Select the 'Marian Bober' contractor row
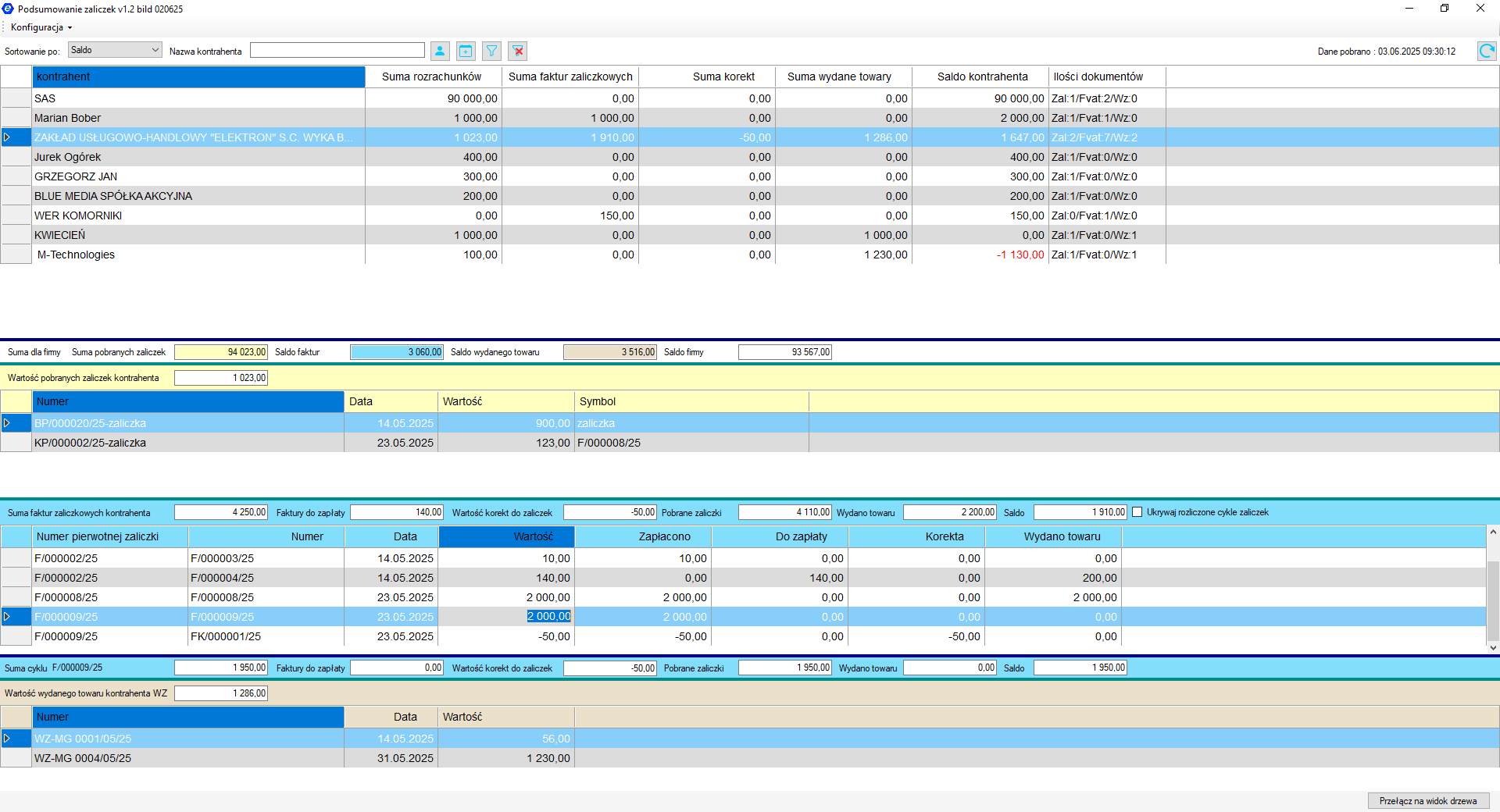The image size is (1500, 812). point(68,118)
